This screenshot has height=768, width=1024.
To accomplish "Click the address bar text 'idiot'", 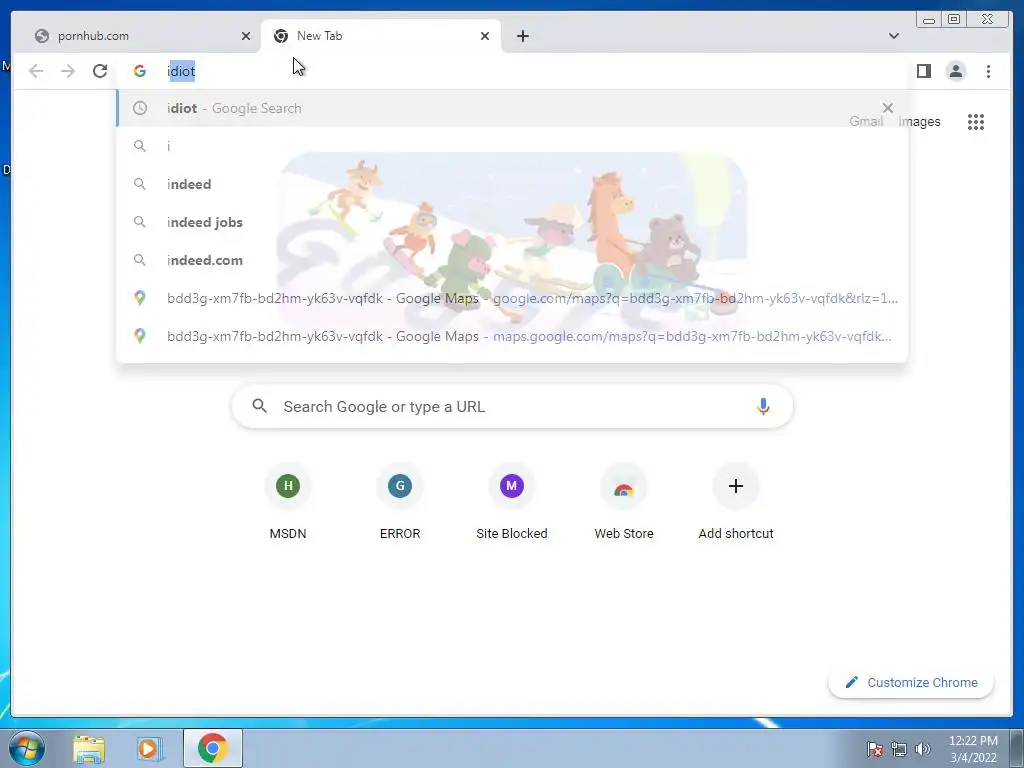I will click(x=182, y=71).
